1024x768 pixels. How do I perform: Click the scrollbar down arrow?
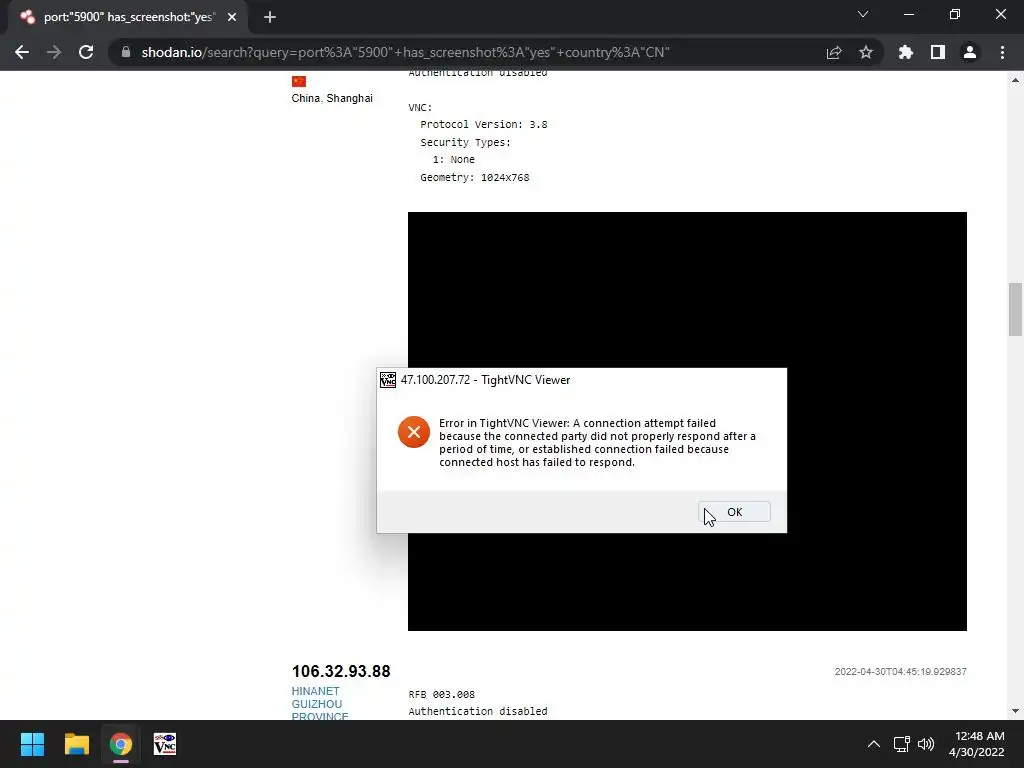(1015, 711)
